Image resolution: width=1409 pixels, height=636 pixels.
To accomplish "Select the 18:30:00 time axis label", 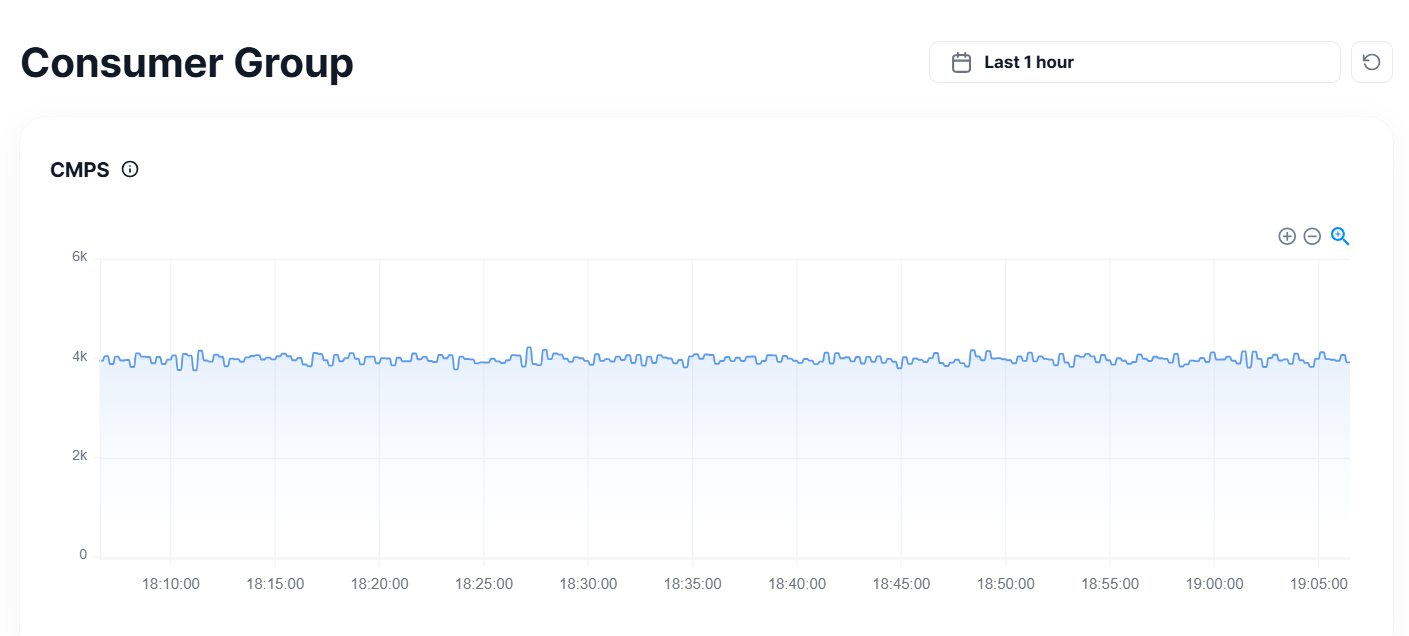I will (x=588, y=584).
